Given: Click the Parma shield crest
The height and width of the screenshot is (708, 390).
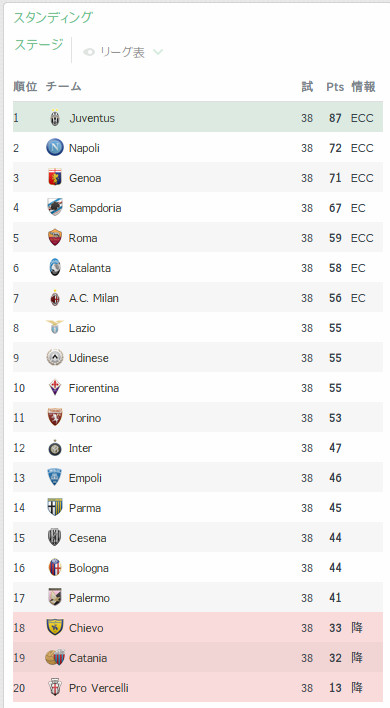Looking at the screenshot, I should click(x=55, y=508).
